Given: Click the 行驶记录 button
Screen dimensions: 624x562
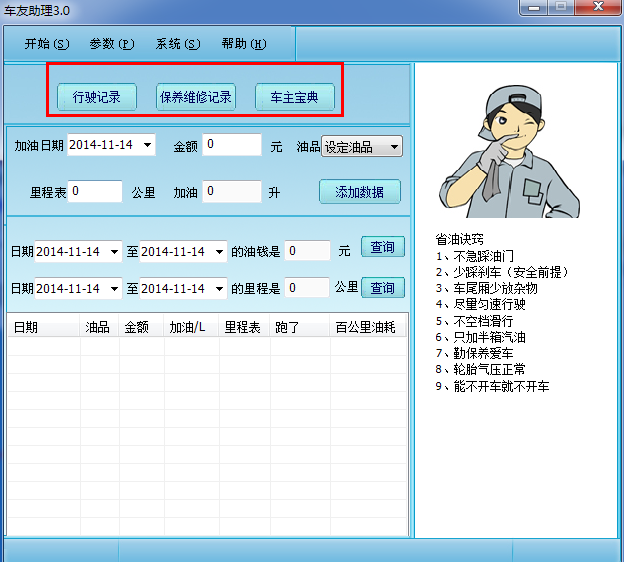Looking at the screenshot, I should click(x=97, y=97).
